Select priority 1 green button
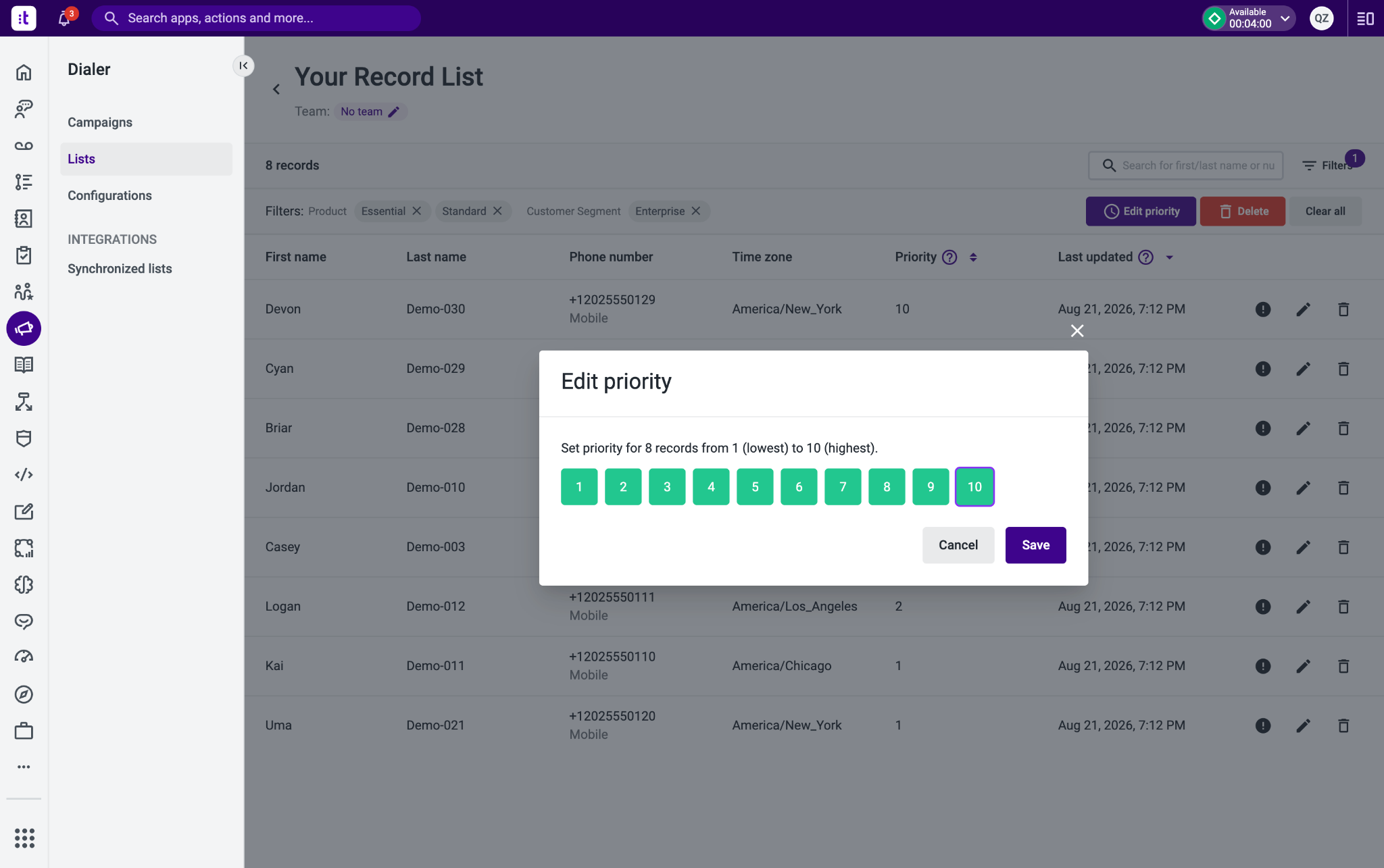The height and width of the screenshot is (868, 1384). [x=579, y=486]
